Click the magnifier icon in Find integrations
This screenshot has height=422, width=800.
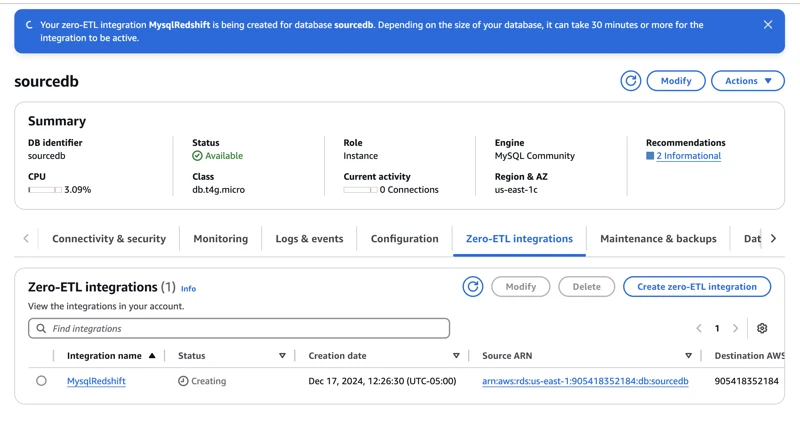pos(41,329)
